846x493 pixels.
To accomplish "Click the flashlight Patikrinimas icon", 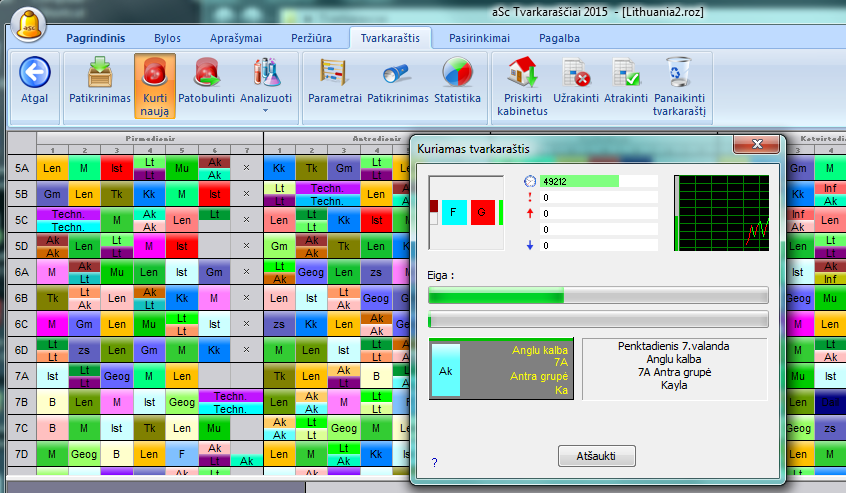I will [397, 72].
